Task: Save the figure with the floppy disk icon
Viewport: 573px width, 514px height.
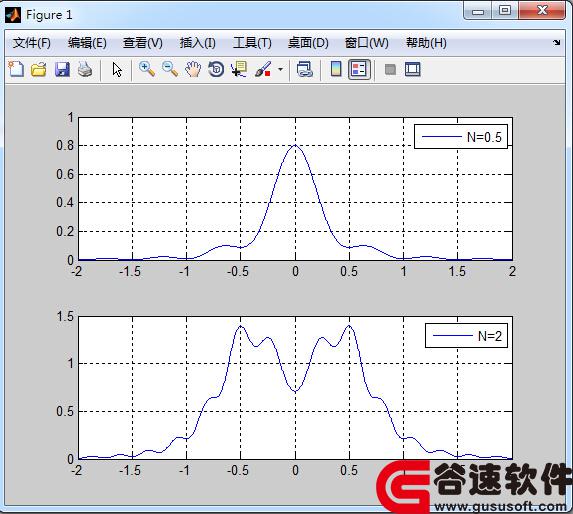Action: pyautogui.click(x=62, y=69)
